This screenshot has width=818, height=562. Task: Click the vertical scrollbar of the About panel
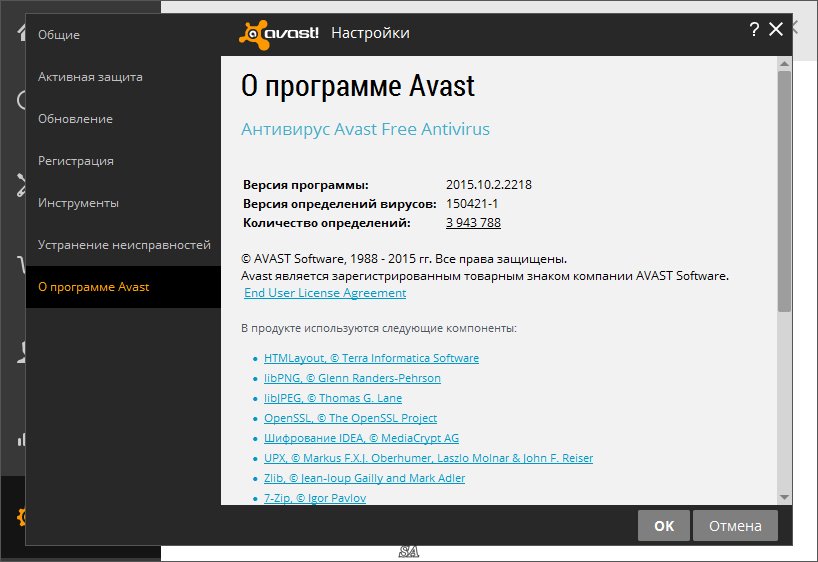[784, 190]
